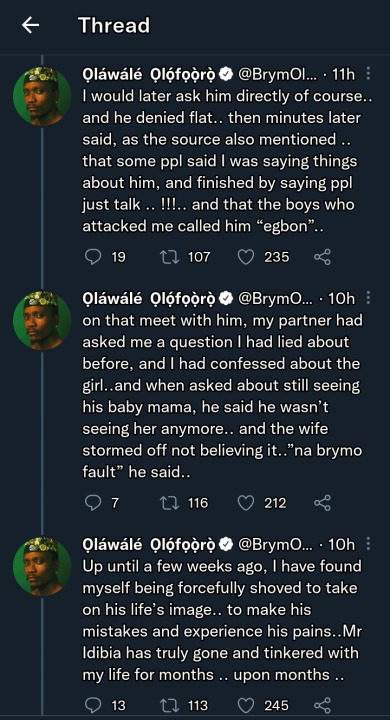Image resolution: width=390 pixels, height=720 pixels.
Task: Open Ọláwálé Ọlọ́fọ̀rọ̀ name on second tweet
Action: (x=152, y=299)
